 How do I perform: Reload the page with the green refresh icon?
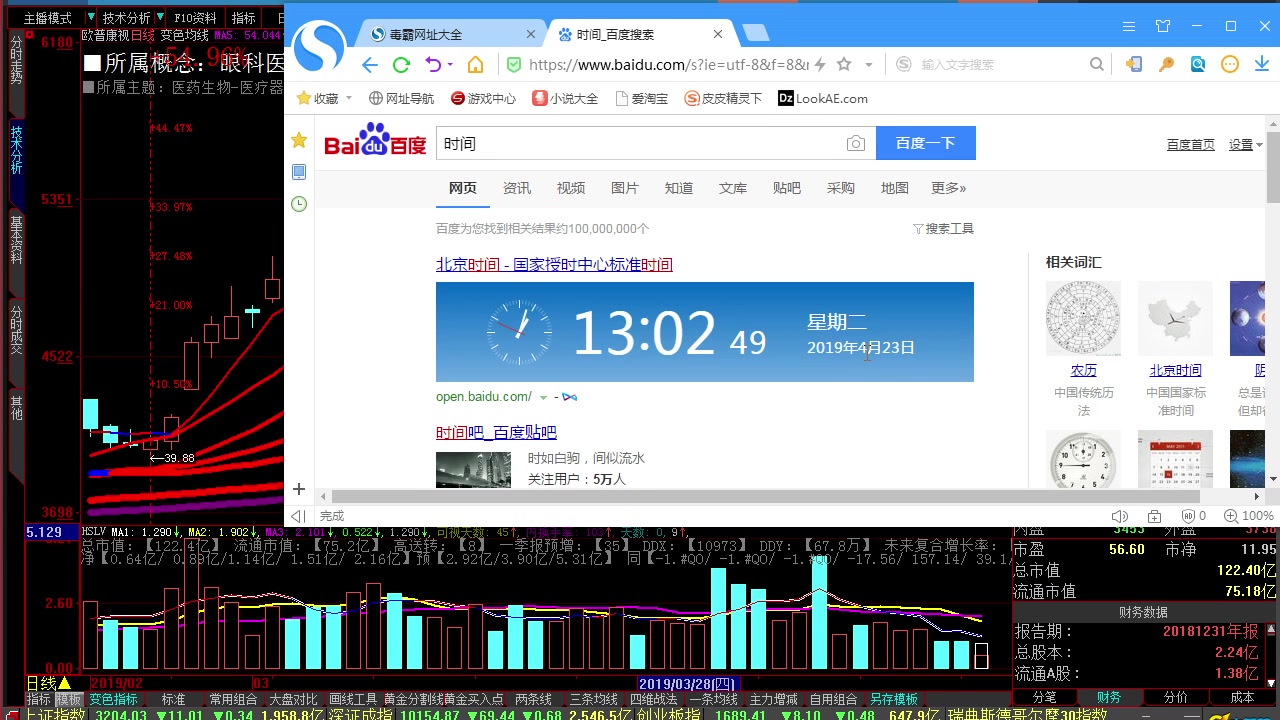click(x=401, y=65)
